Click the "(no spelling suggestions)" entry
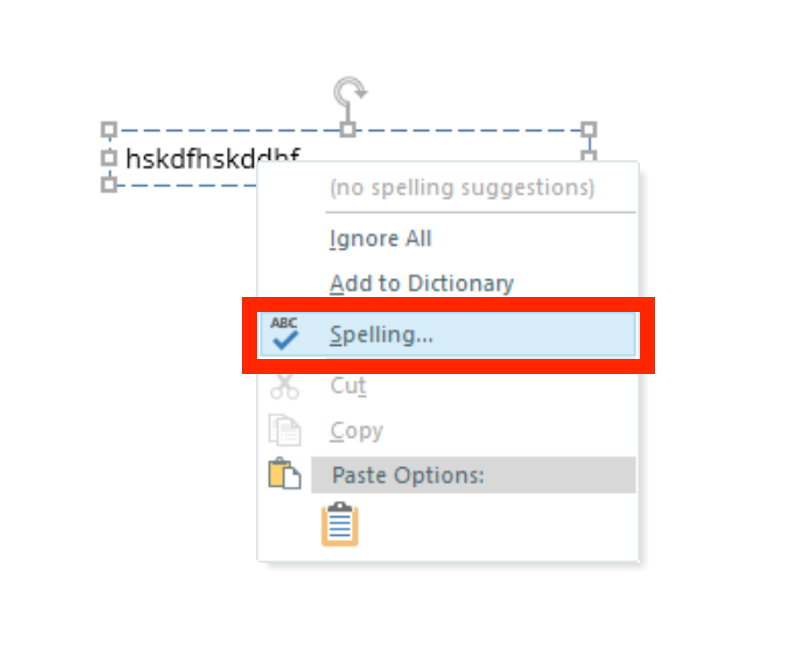 point(462,187)
